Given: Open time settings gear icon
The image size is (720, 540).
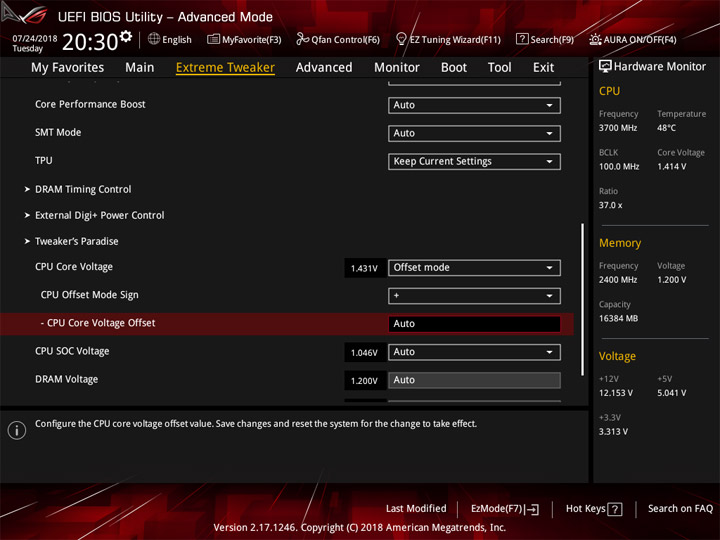Looking at the screenshot, I should pos(126,36).
